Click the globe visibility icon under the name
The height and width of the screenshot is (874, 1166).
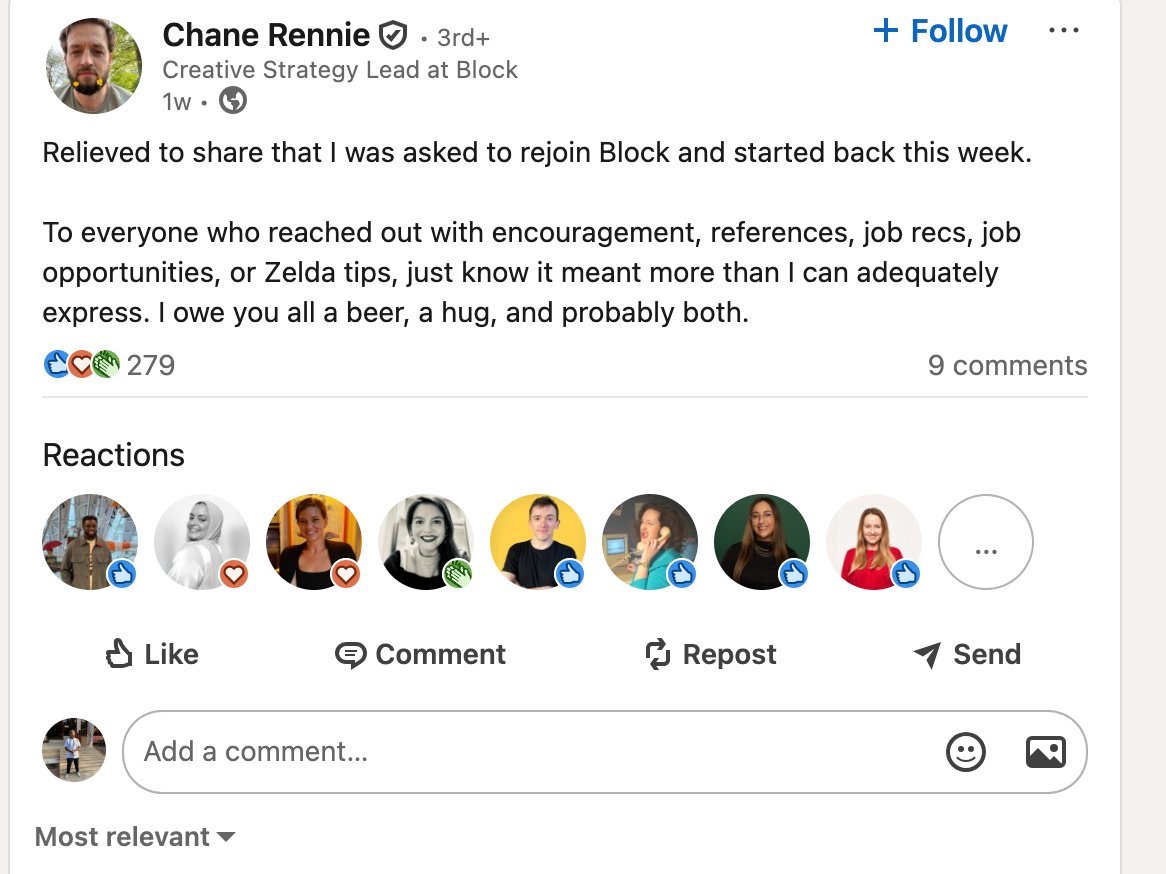[x=233, y=101]
